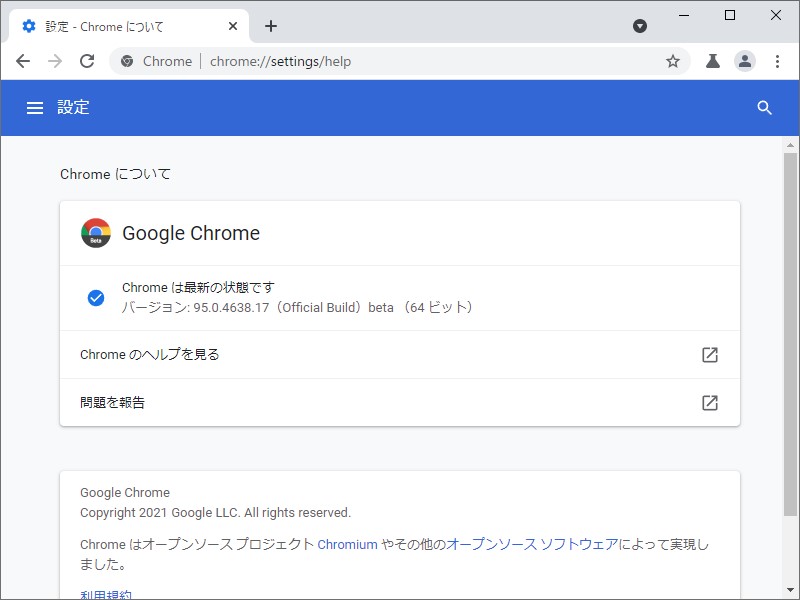Click the external link icon next to Chrome のヘルプを見る
The height and width of the screenshot is (600, 800).
coord(710,354)
